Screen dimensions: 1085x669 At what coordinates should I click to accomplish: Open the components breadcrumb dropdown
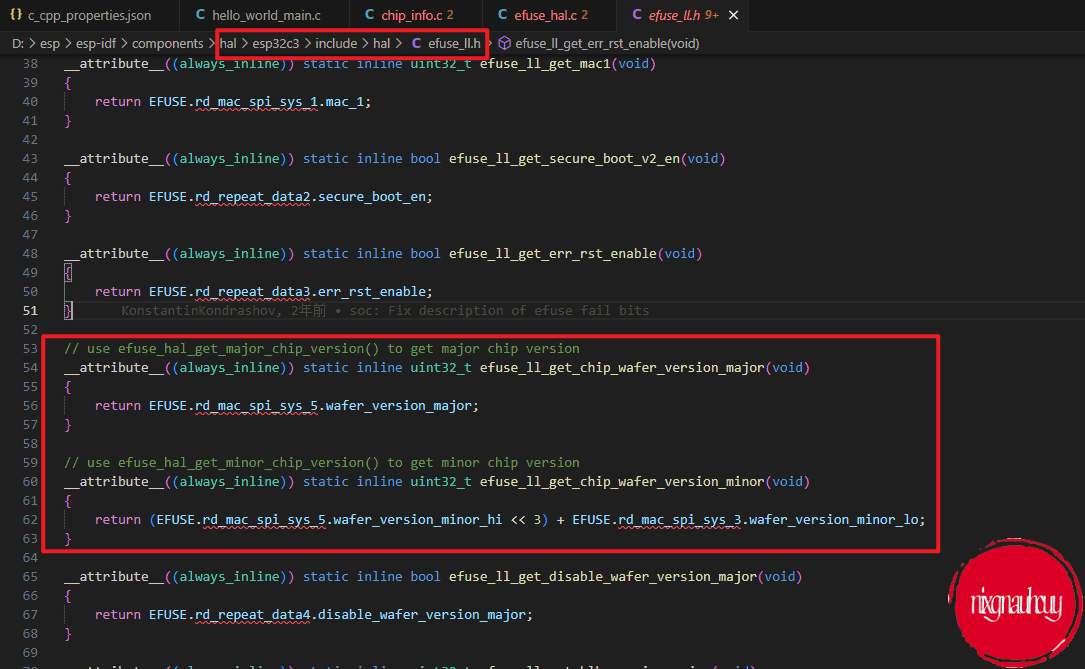click(166, 43)
